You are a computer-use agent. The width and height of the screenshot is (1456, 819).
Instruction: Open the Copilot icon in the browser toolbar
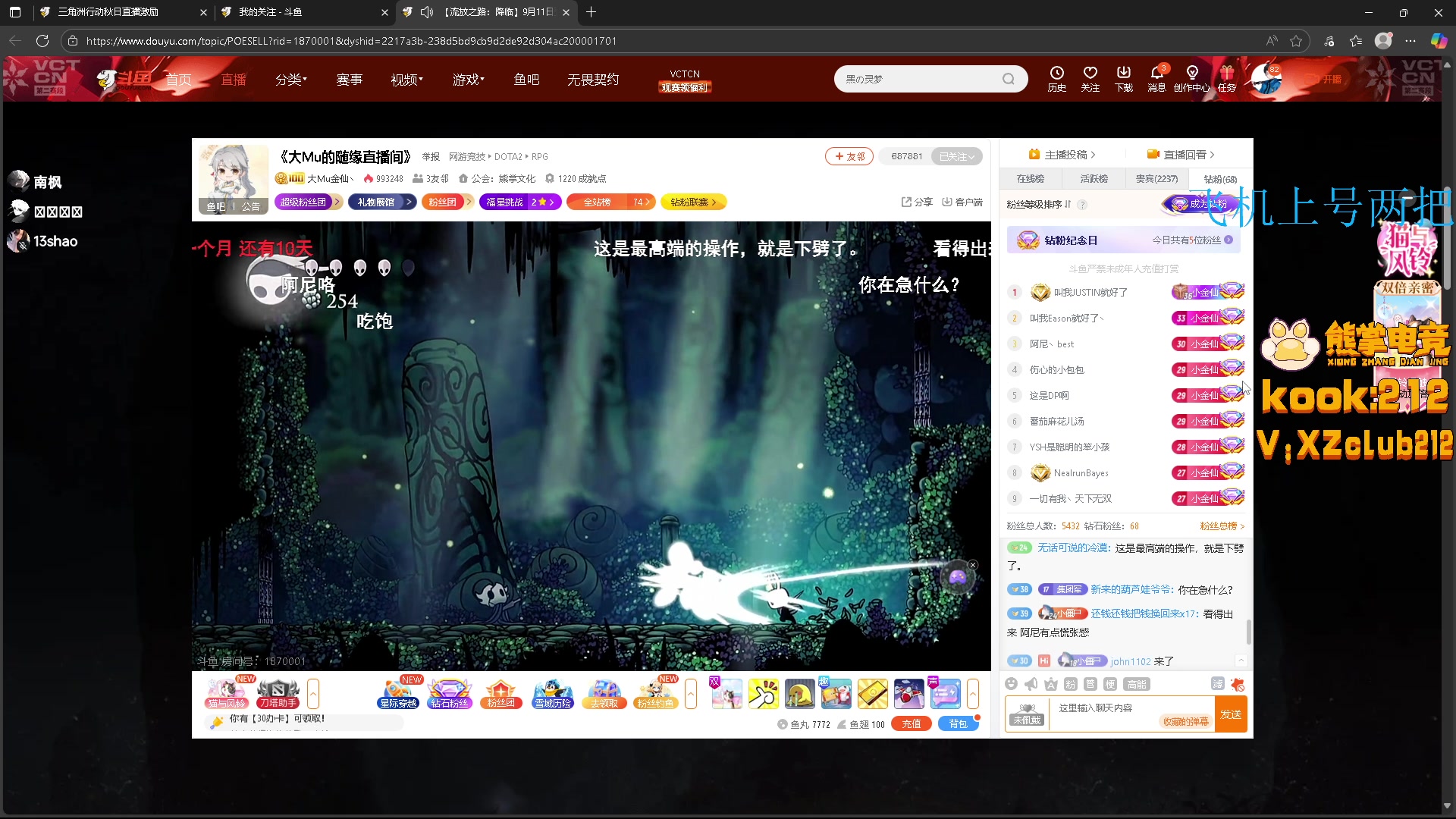click(x=1439, y=41)
